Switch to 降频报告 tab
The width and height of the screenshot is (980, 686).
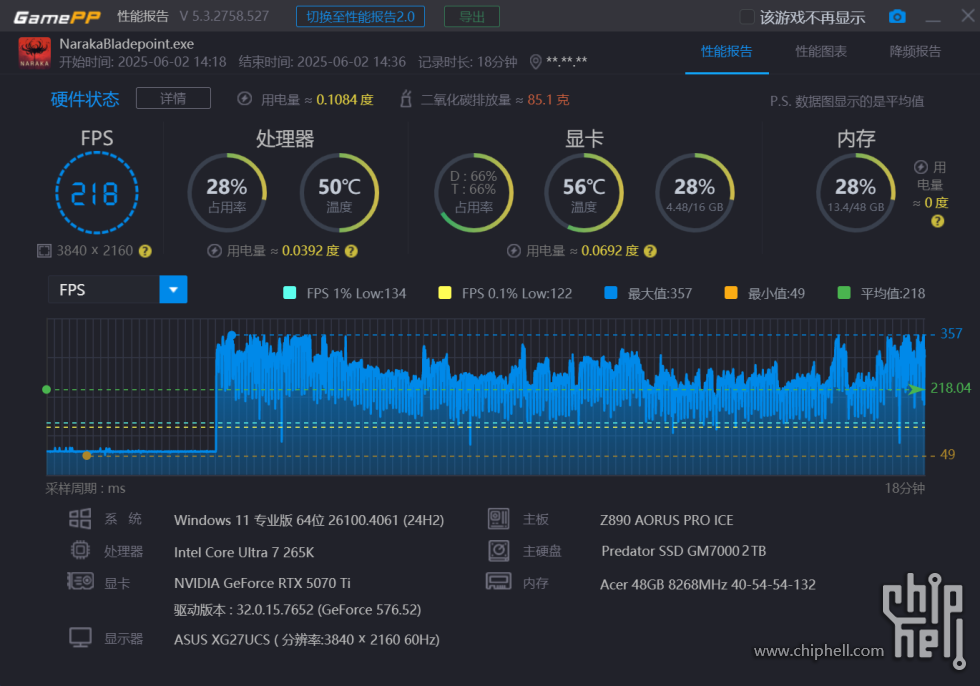tap(915, 52)
